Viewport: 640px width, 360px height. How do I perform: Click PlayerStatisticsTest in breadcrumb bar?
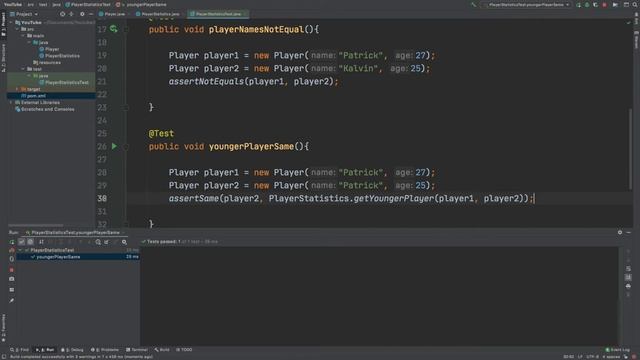coord(88,4)
